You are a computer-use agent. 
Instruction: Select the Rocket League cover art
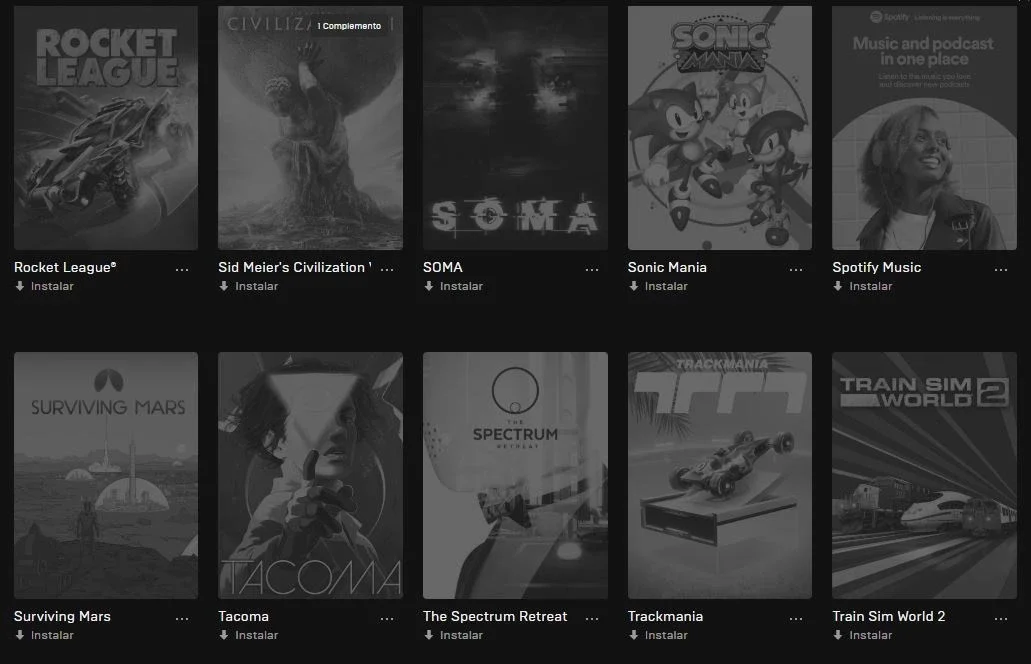tap(106, 128)
